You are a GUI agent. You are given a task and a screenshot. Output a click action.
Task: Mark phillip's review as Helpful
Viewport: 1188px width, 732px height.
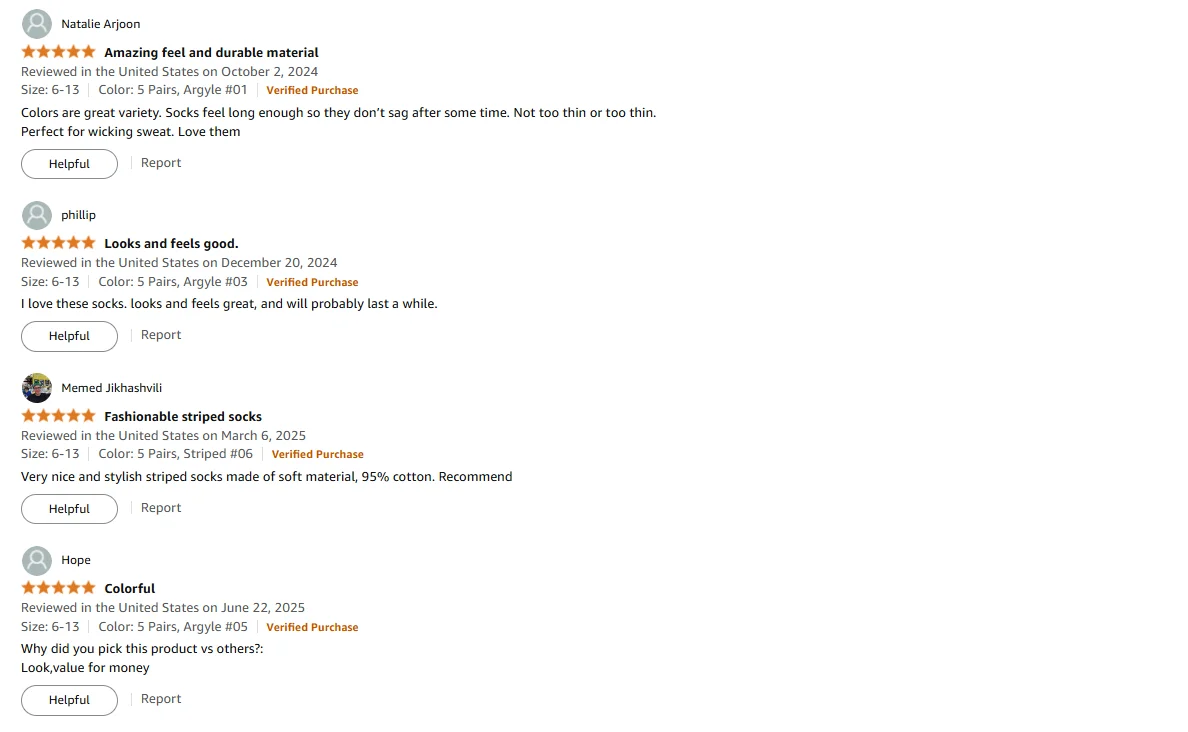(69, 336)
